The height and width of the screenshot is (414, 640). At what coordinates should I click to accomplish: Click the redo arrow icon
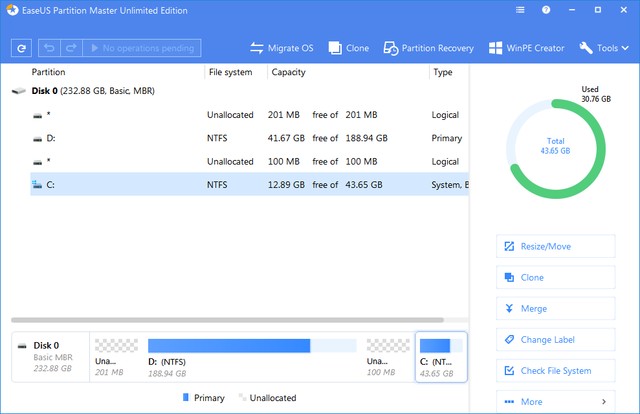click(x=72, y=48)
